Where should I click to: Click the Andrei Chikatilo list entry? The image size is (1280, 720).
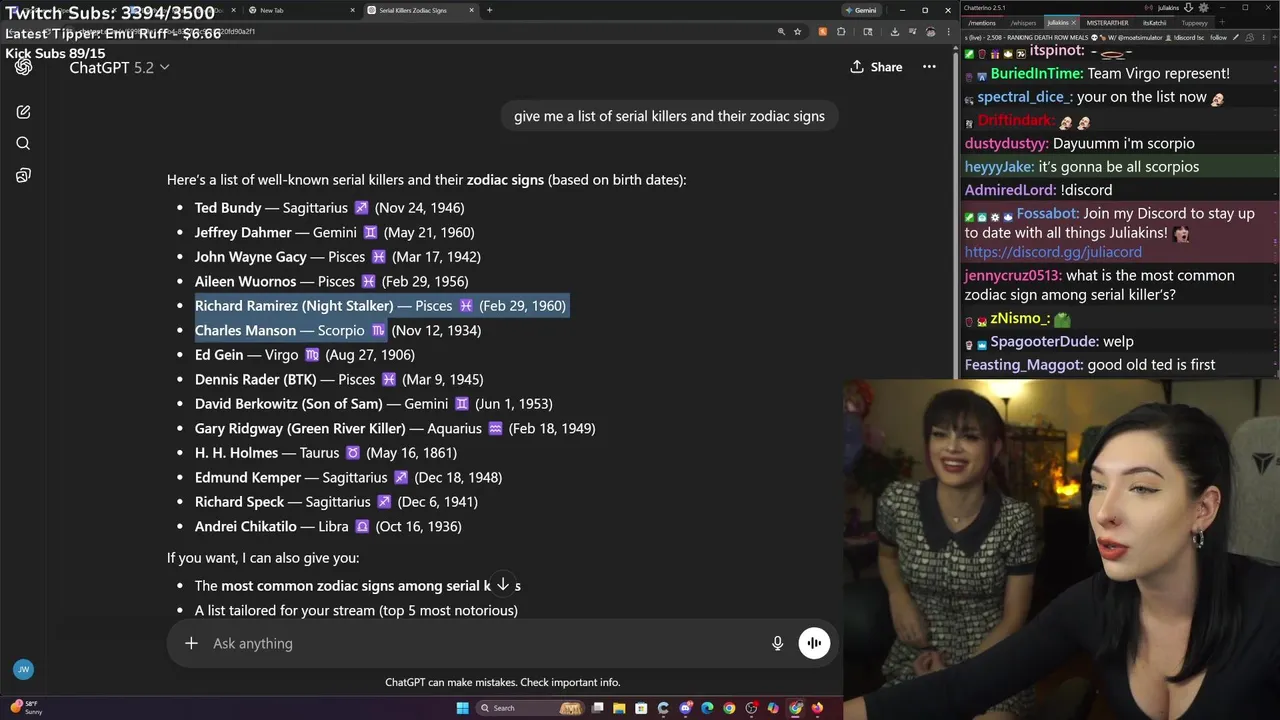coord(328,526)
